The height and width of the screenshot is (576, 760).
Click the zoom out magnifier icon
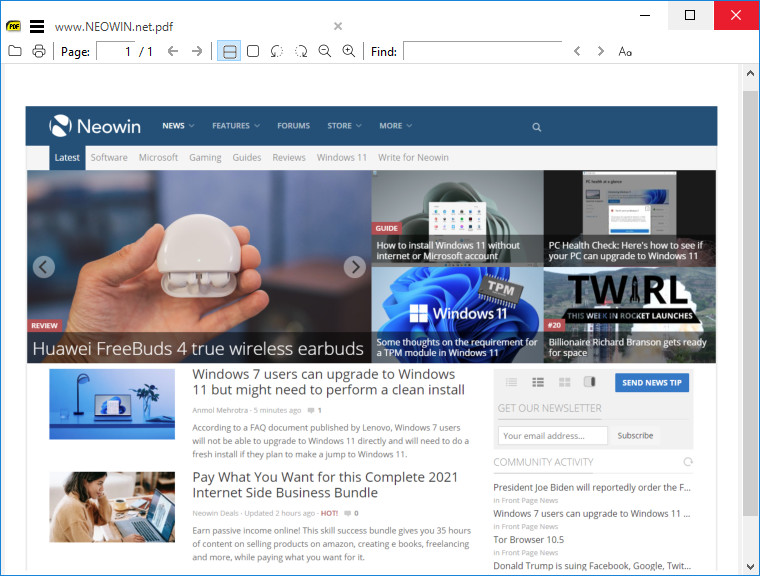pyautogui.click(x=325, y=51)
